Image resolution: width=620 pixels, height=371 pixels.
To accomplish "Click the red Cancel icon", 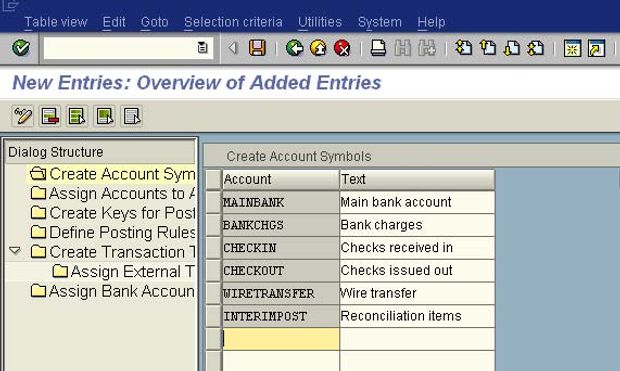I will coord(342,48).
